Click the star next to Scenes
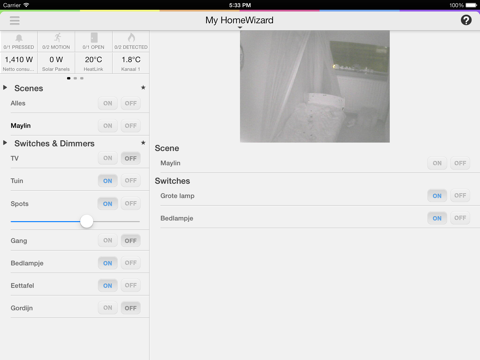480x360 pixels. 143,88
